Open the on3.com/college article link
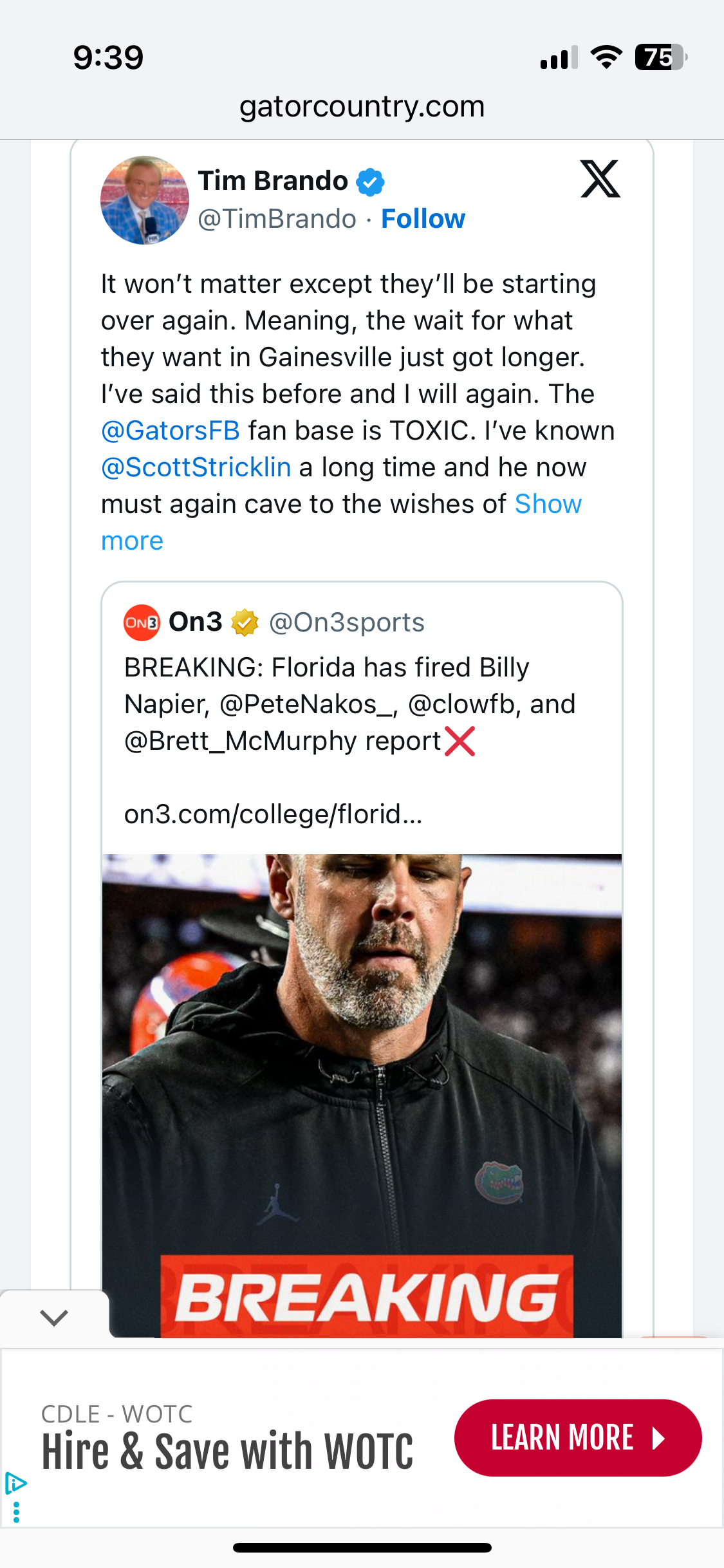Screen dimensions: 724x1568 point(273,814)
